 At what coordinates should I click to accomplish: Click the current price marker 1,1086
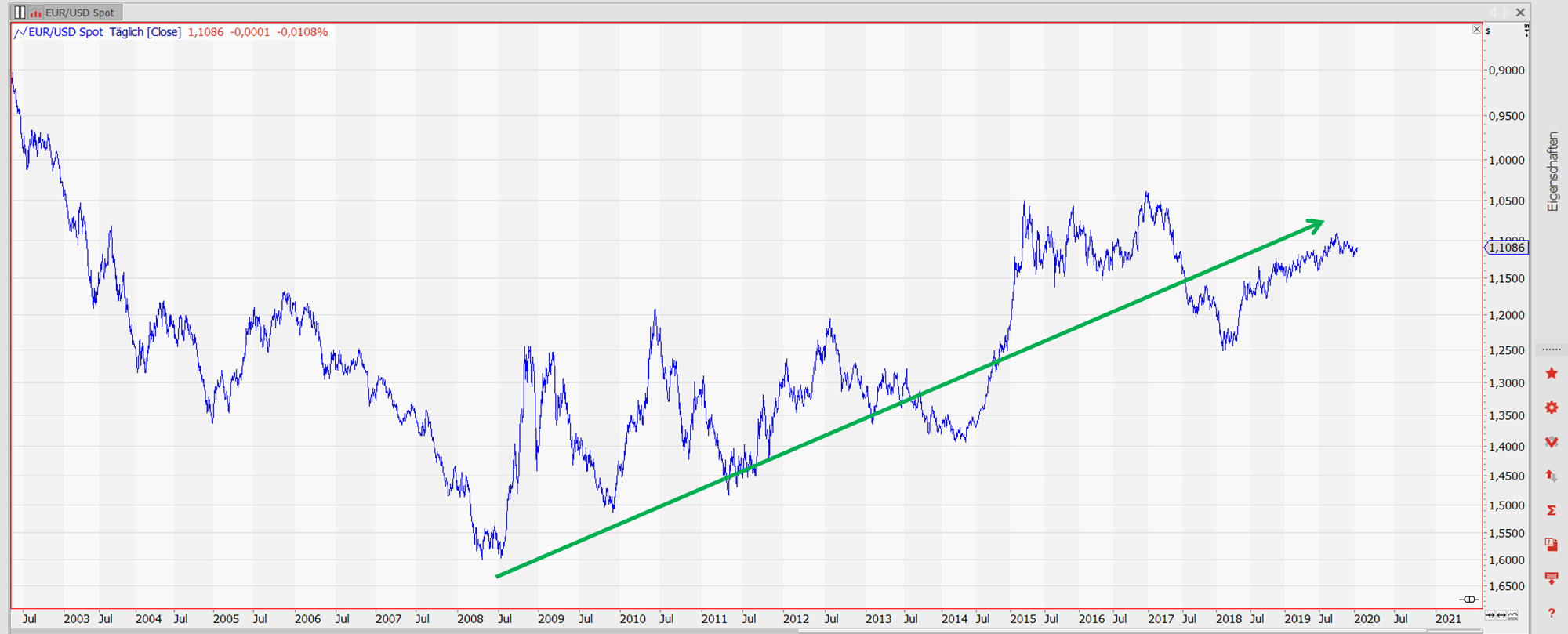tap(1507, 248)
